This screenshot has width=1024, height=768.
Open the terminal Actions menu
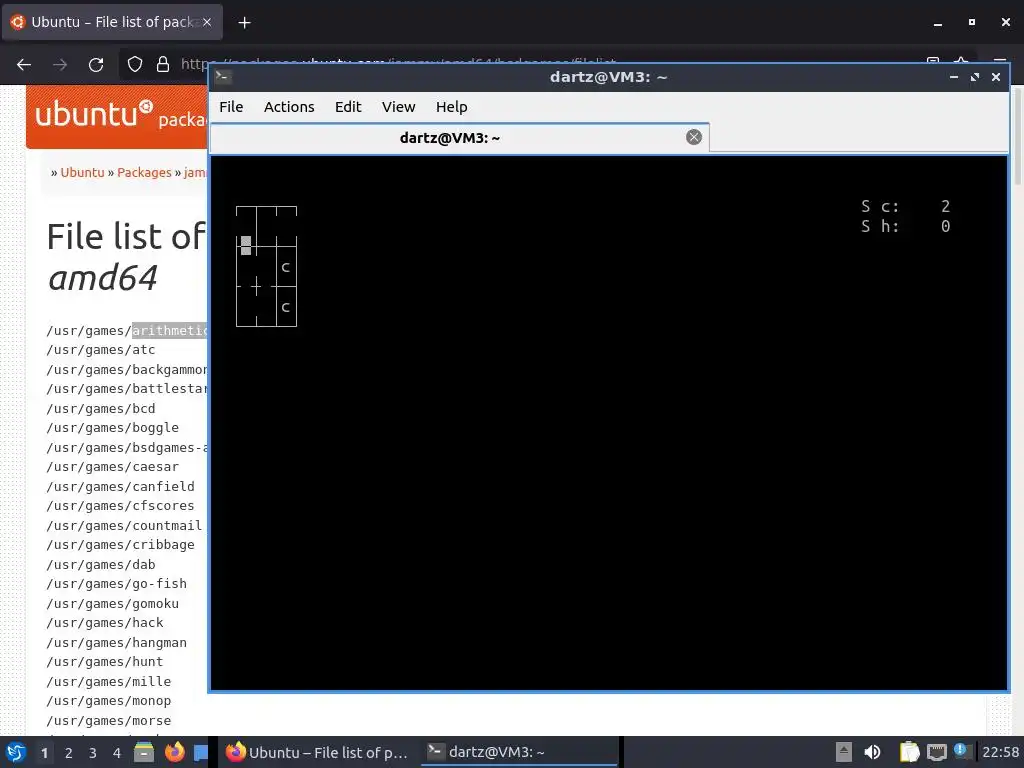pyautogui.click(x=289, y=107)
